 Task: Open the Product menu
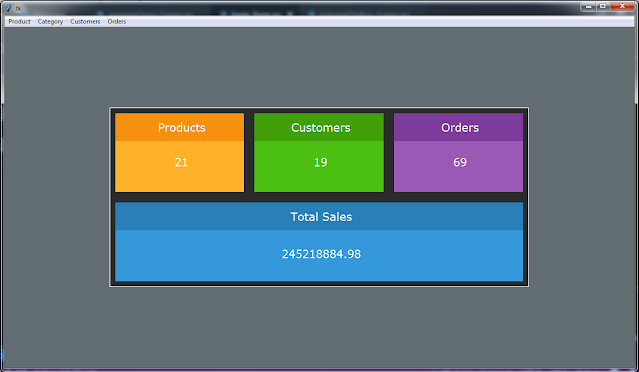[x=19, y=22]
